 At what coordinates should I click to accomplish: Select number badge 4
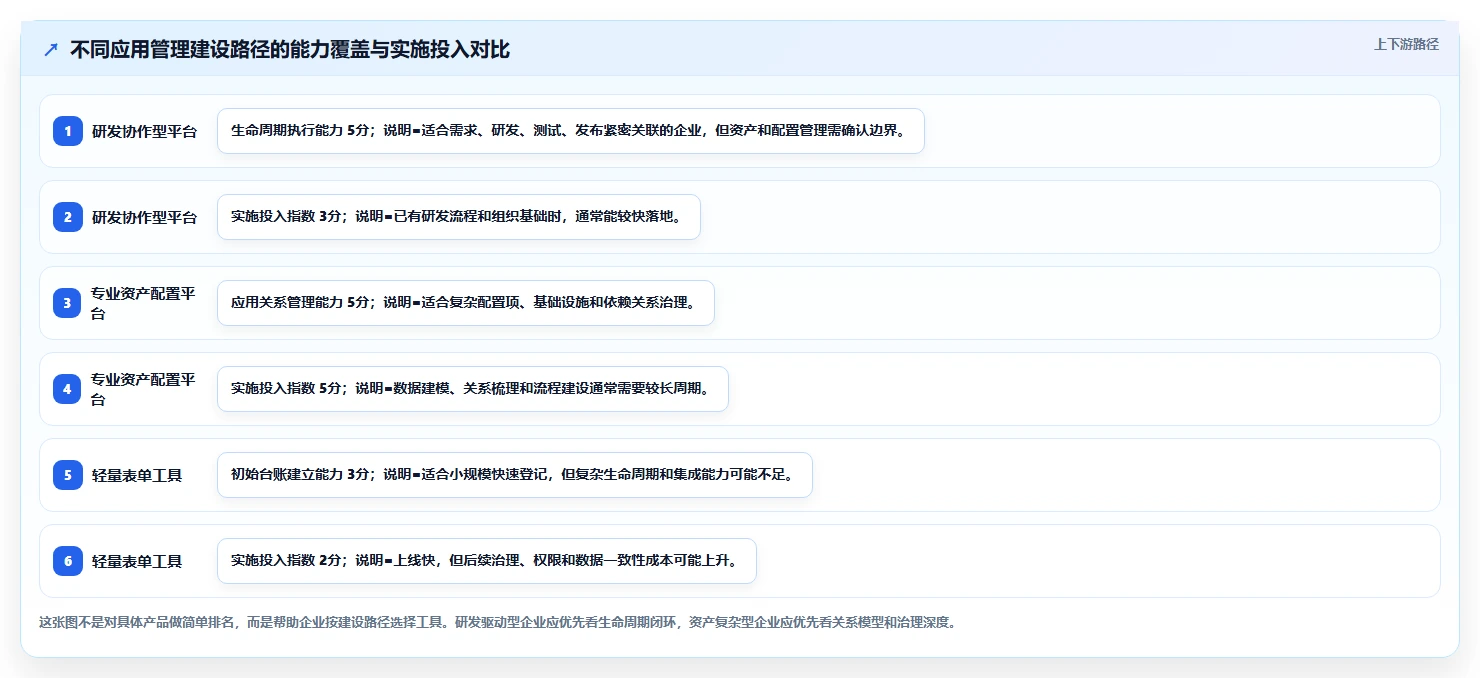tap(68, 389)
